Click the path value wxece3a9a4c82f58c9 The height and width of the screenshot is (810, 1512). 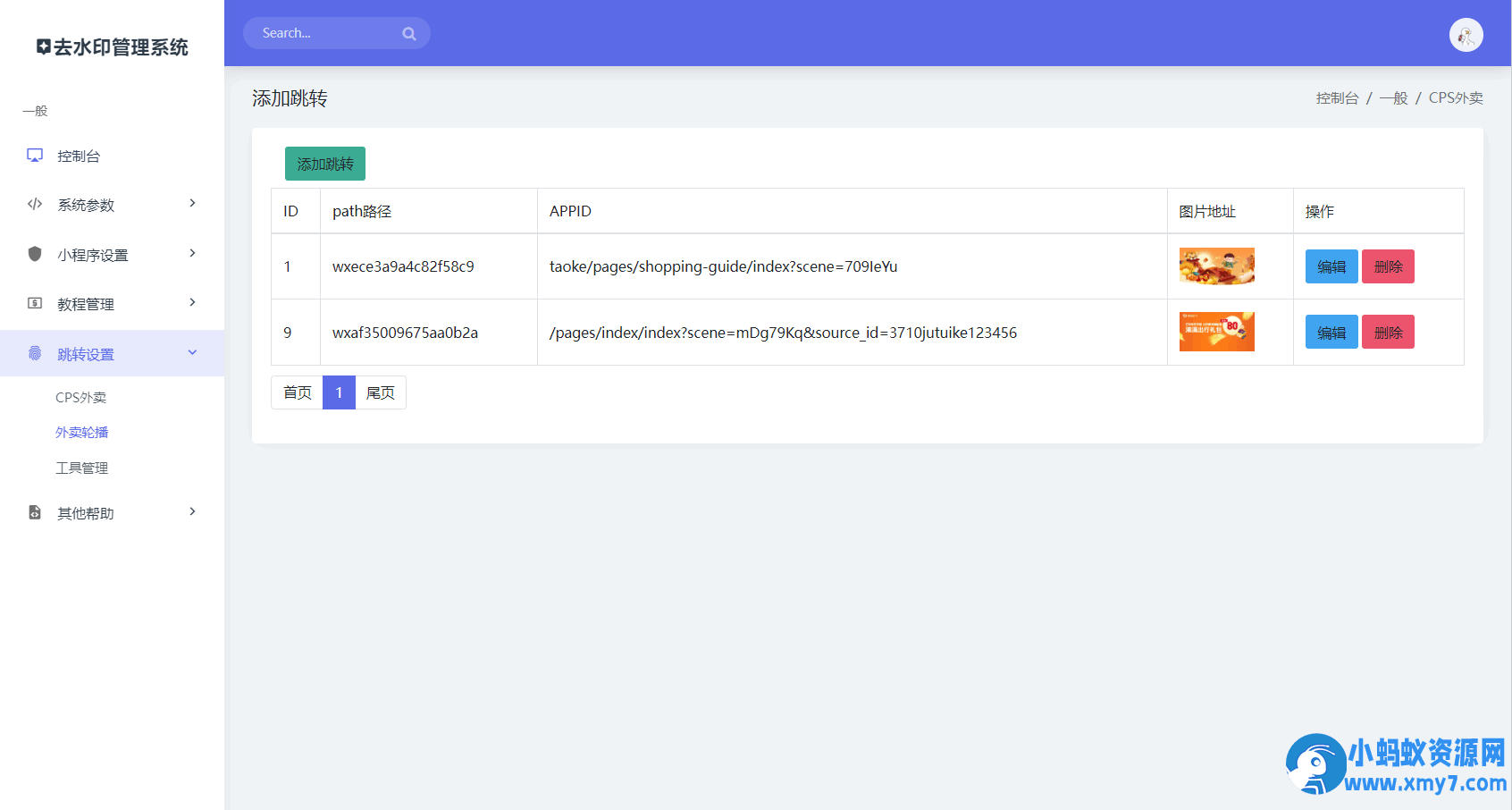pyautogui.click(x=403, y=266)
